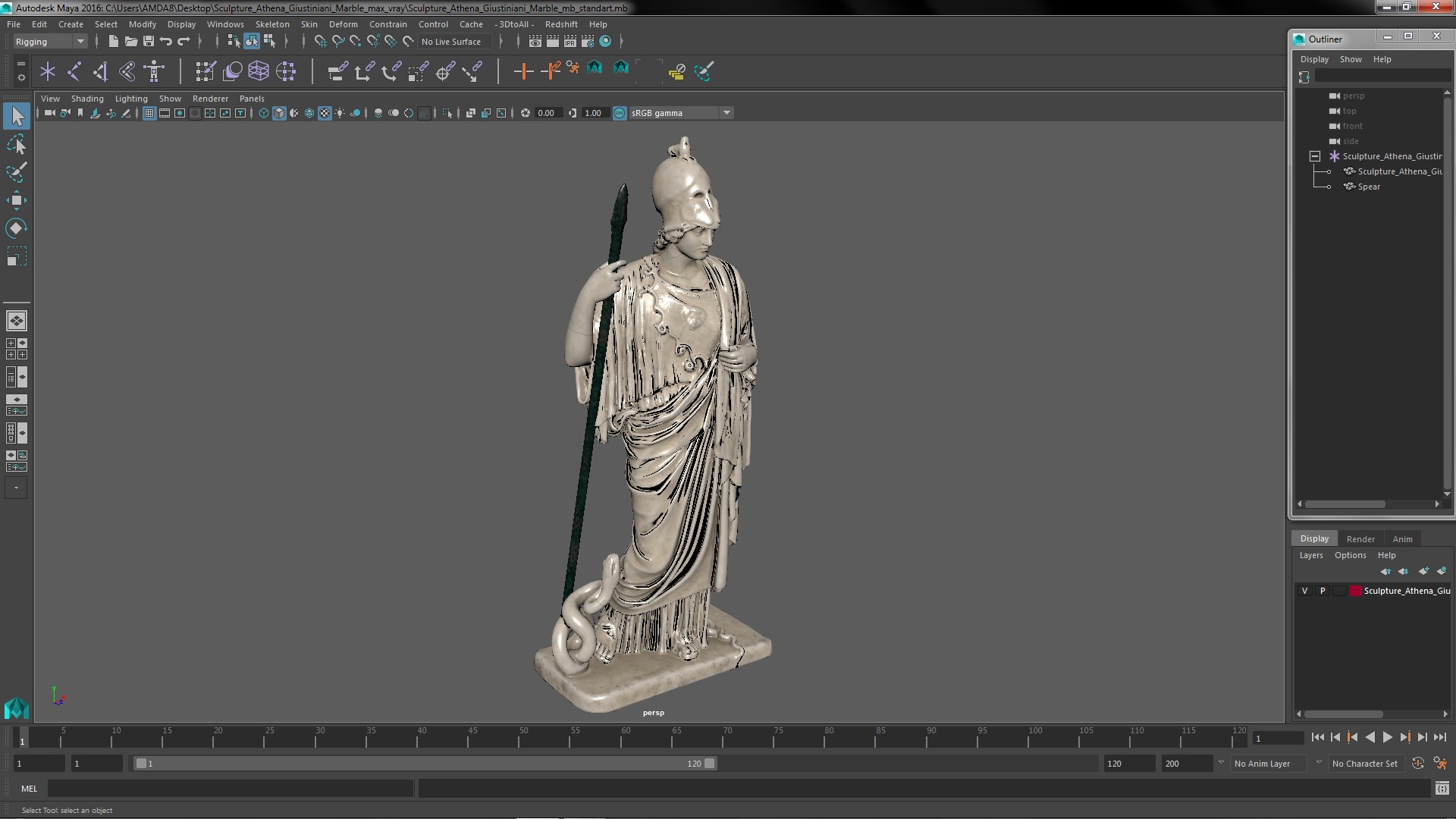Screen dimensions: 1456x819
Task: Toggle playback P box of Sculpture_Athena layer
Action: (x=1323, y=591)
